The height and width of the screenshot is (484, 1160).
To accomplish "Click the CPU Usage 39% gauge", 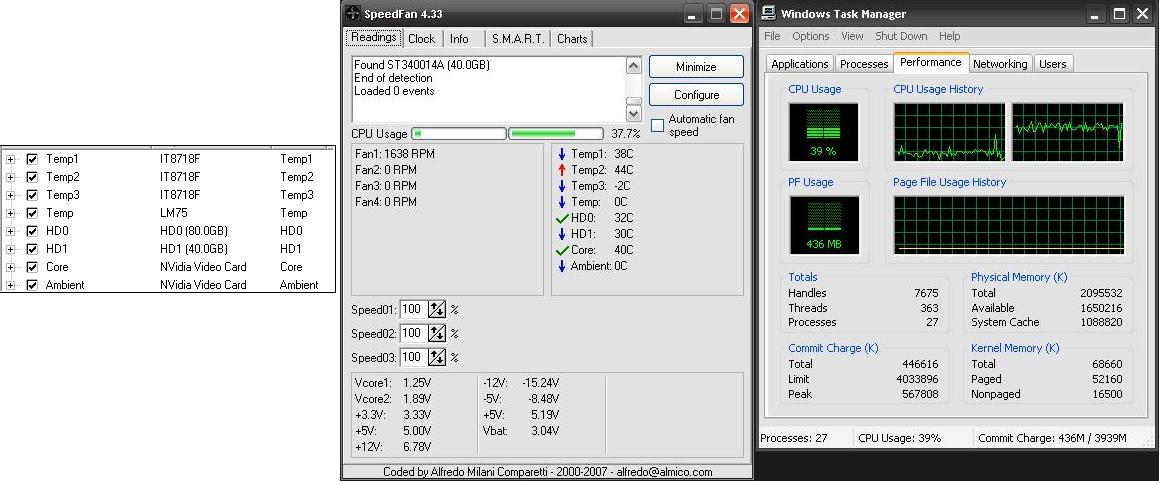I will coord(823,132).
